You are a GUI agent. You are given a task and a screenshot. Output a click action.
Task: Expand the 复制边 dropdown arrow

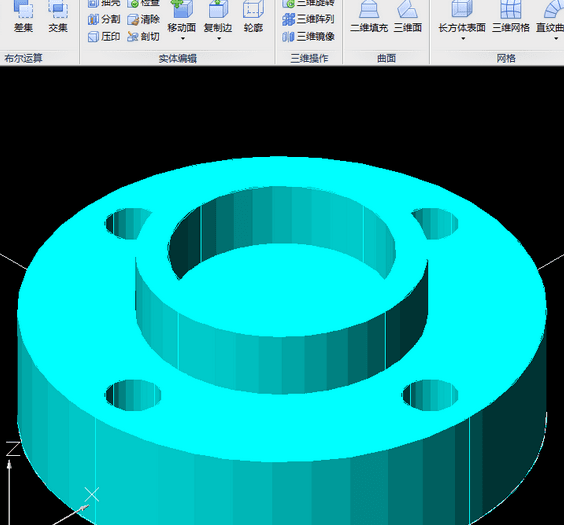(219, 38)
